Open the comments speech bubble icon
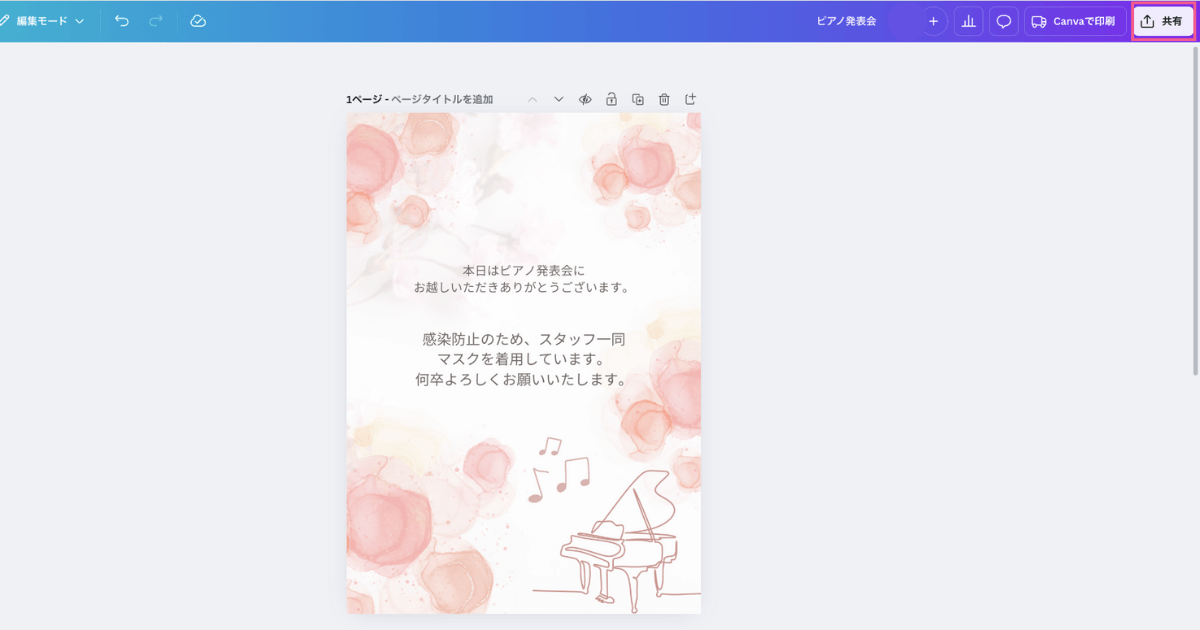The image size is (1200, 630). click(x=1004, y=21)
